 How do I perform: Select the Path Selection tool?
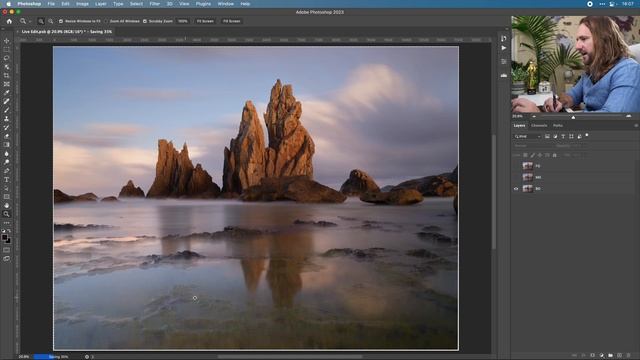(7, 188)
